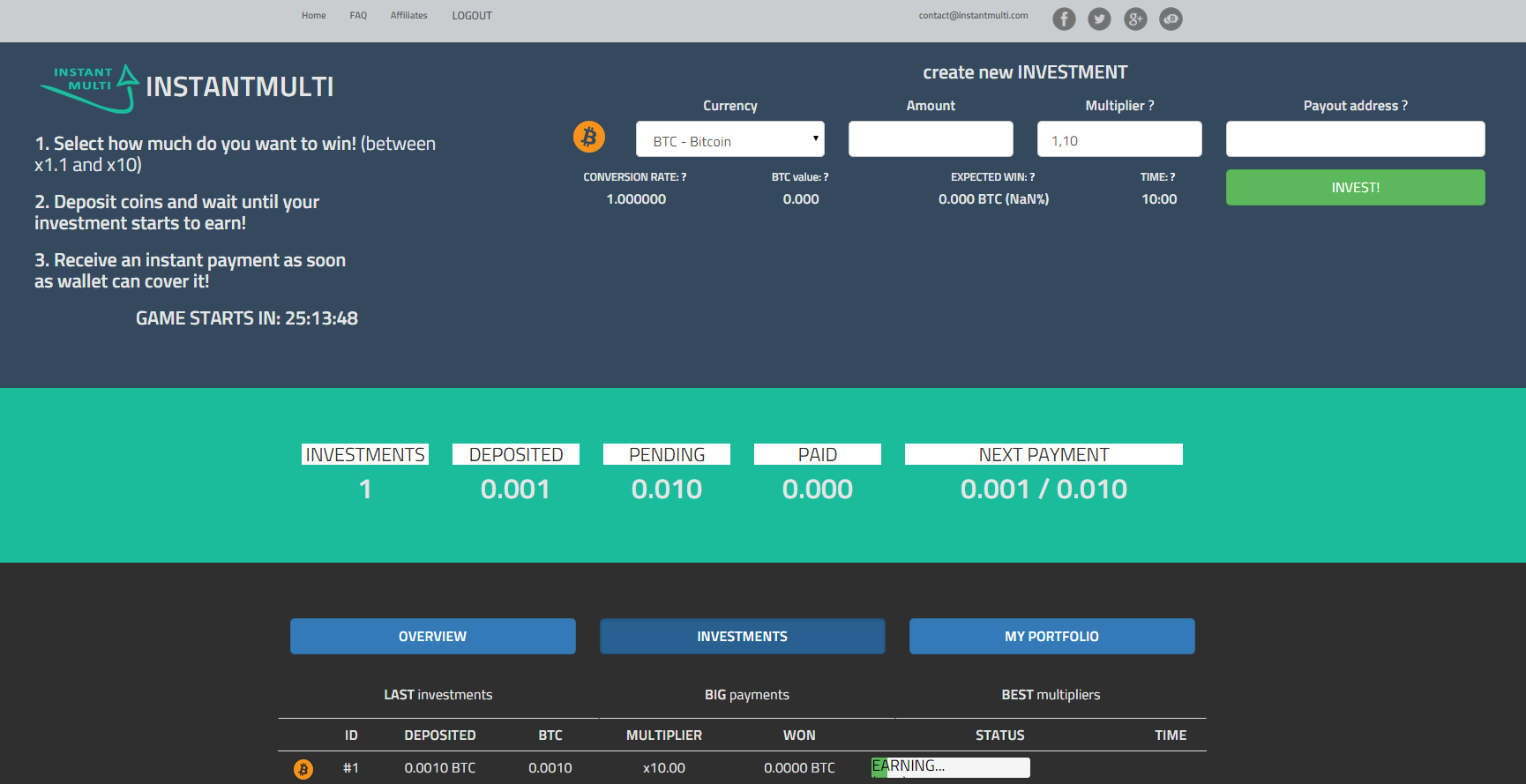
Task: Click the ID column header
Action: tap(351, 735)
